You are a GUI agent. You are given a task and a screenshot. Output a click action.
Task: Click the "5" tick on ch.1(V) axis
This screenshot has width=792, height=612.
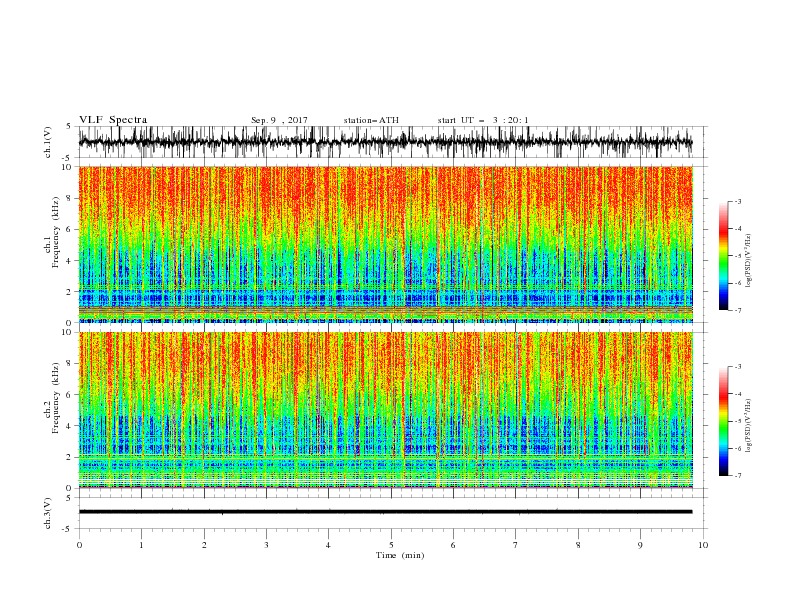click(69, 126)
